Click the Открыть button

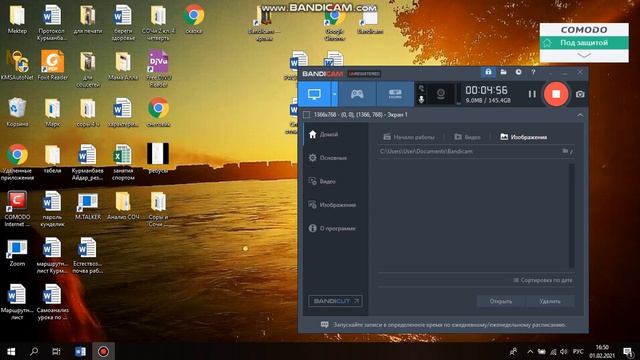point(501,301)
